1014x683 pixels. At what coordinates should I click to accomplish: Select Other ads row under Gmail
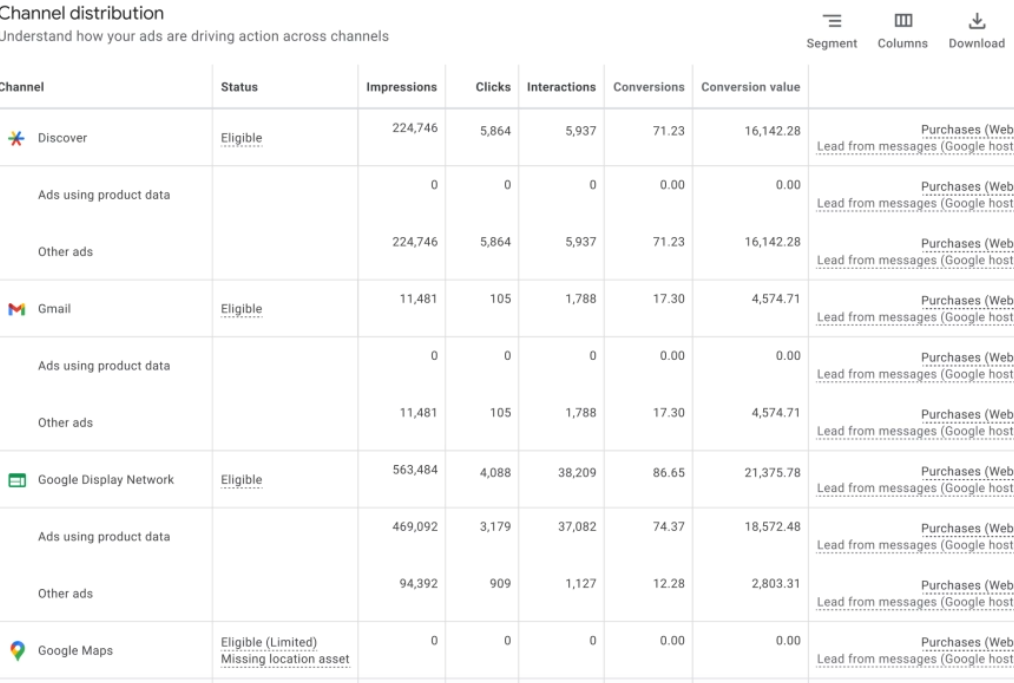[x=65, y=423]
